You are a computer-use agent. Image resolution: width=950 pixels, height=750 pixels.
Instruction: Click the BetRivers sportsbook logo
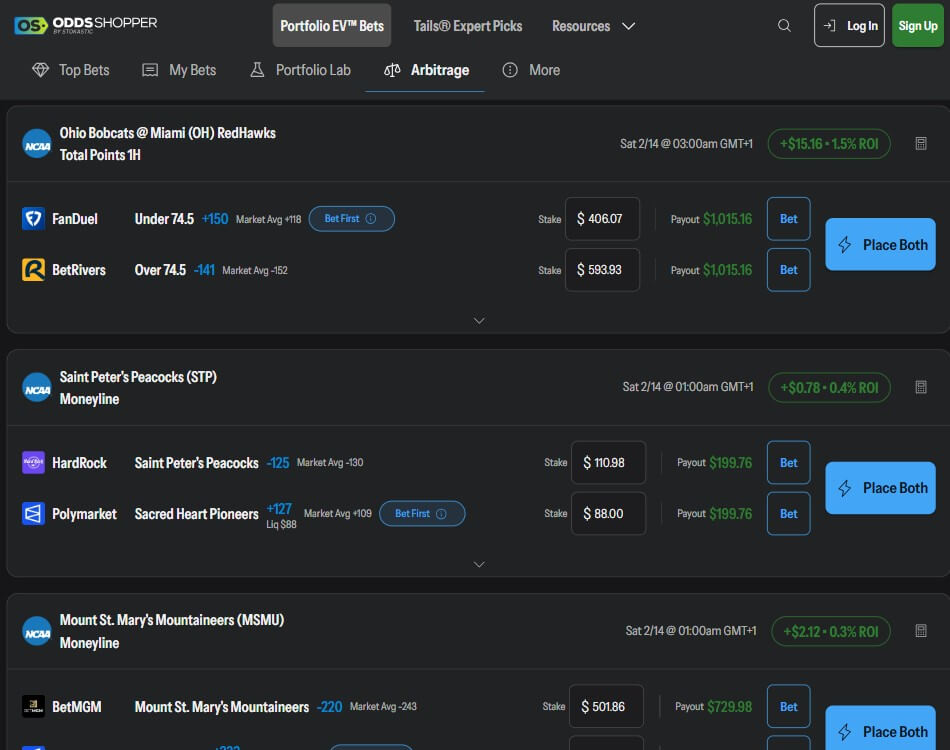36,269
